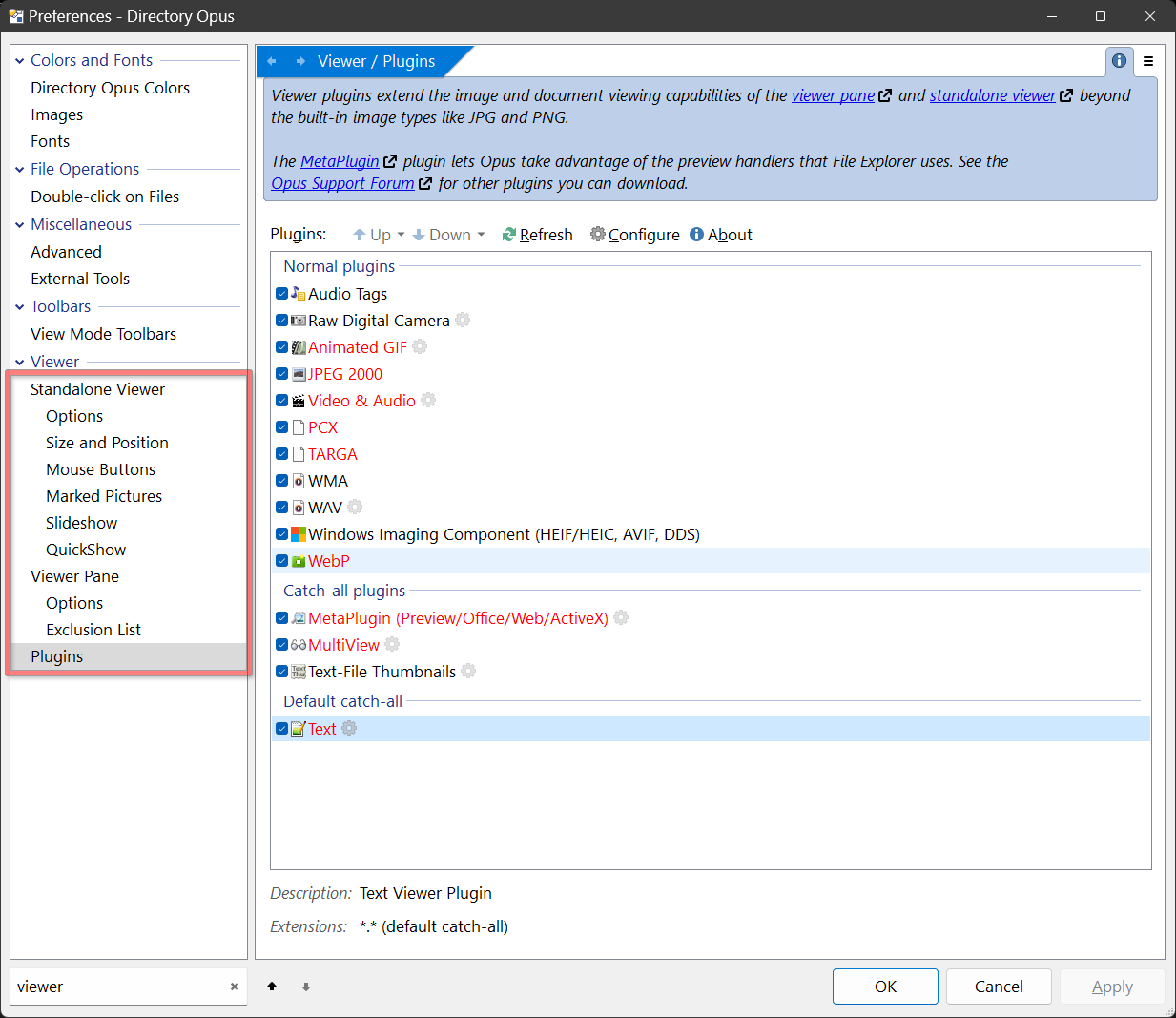Screen dimensions: 1176x1018
Task: Collapse the Colors and Fonts section
Action: click(x=20, y=61)
